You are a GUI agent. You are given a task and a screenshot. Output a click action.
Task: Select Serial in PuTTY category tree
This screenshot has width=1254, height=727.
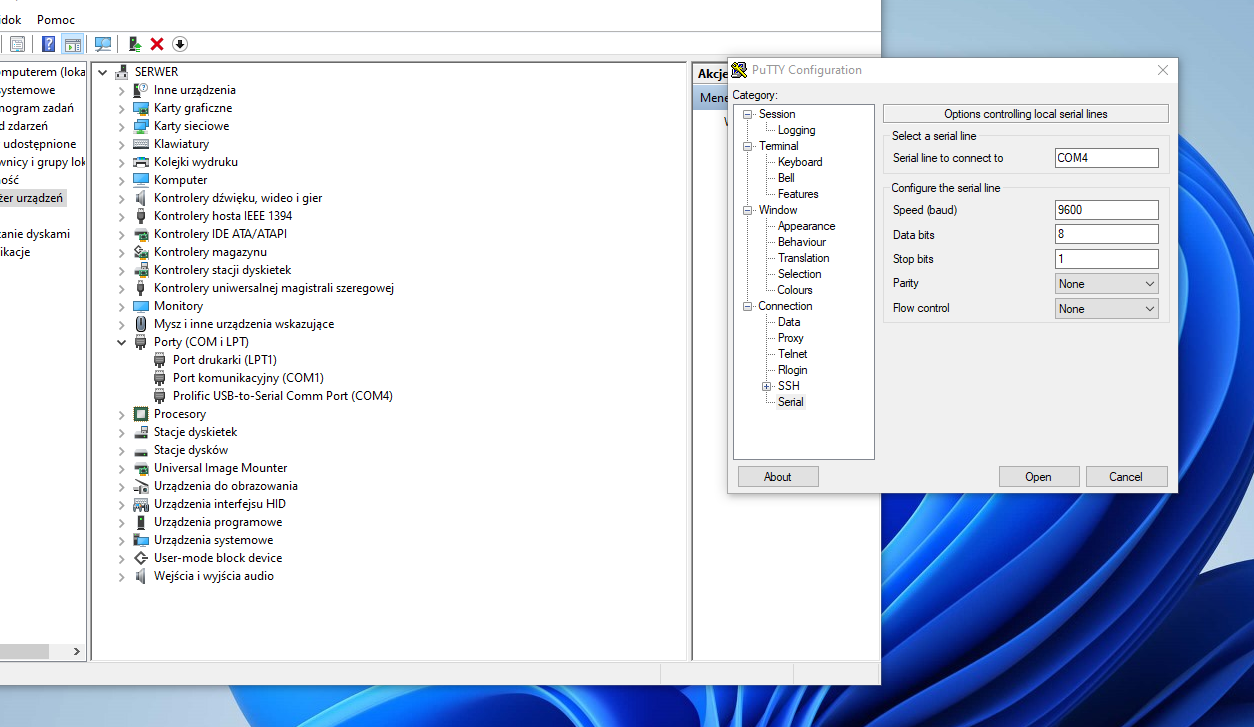790,402
